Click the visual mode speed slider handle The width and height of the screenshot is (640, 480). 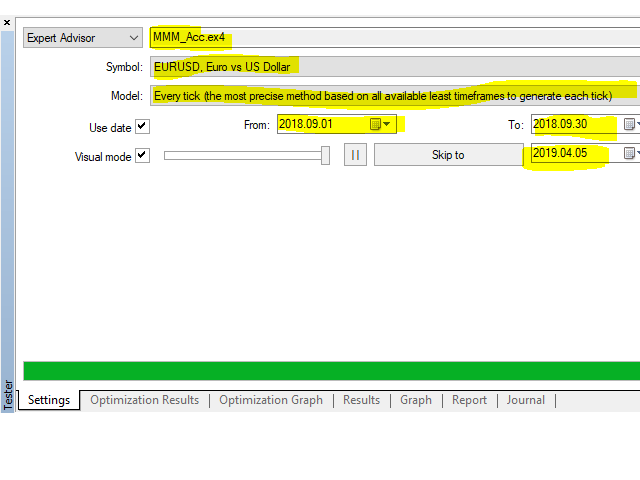(x=325, y=156)
